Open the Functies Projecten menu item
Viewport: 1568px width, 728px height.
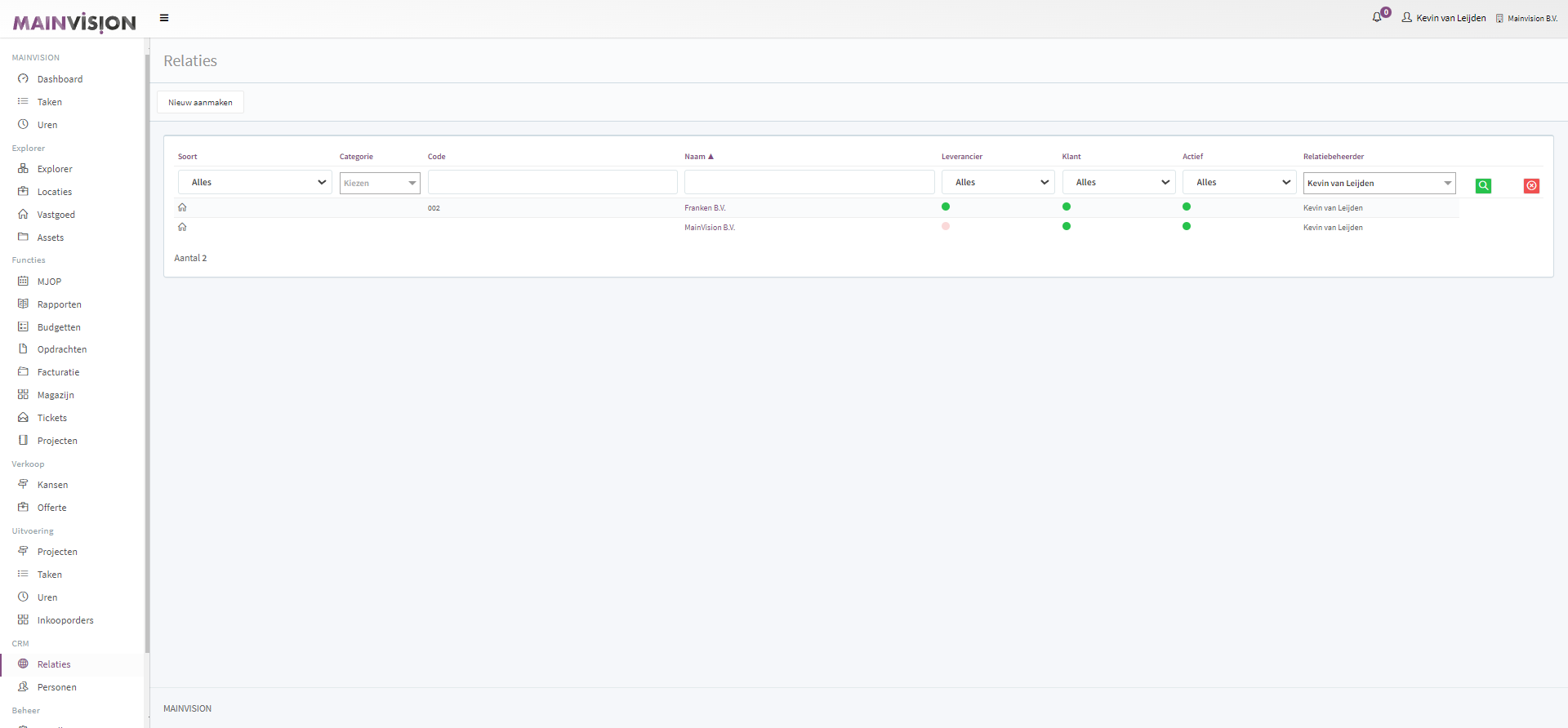tap(57, 441)
